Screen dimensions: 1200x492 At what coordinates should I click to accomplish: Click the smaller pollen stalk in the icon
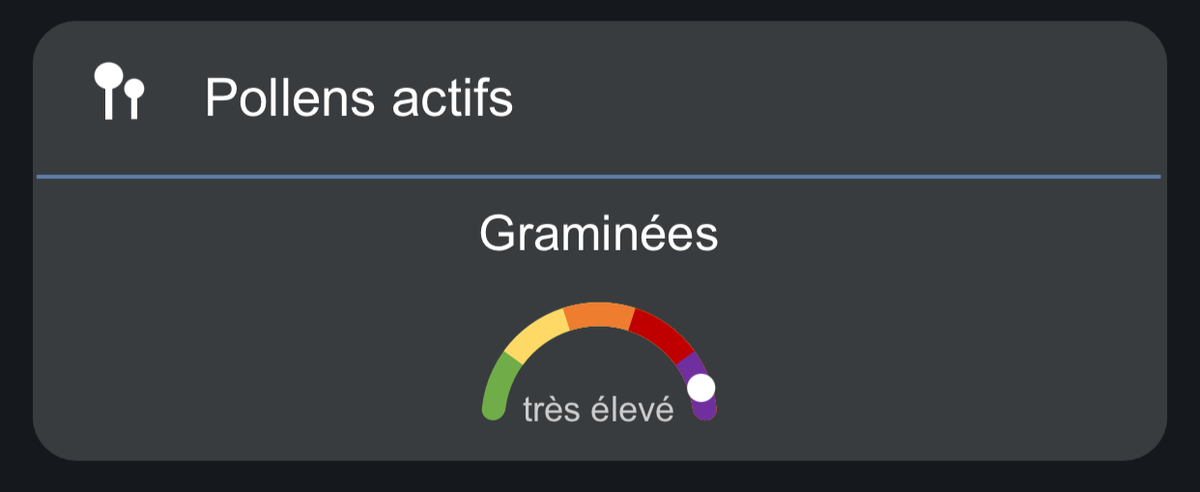[134, 98]
